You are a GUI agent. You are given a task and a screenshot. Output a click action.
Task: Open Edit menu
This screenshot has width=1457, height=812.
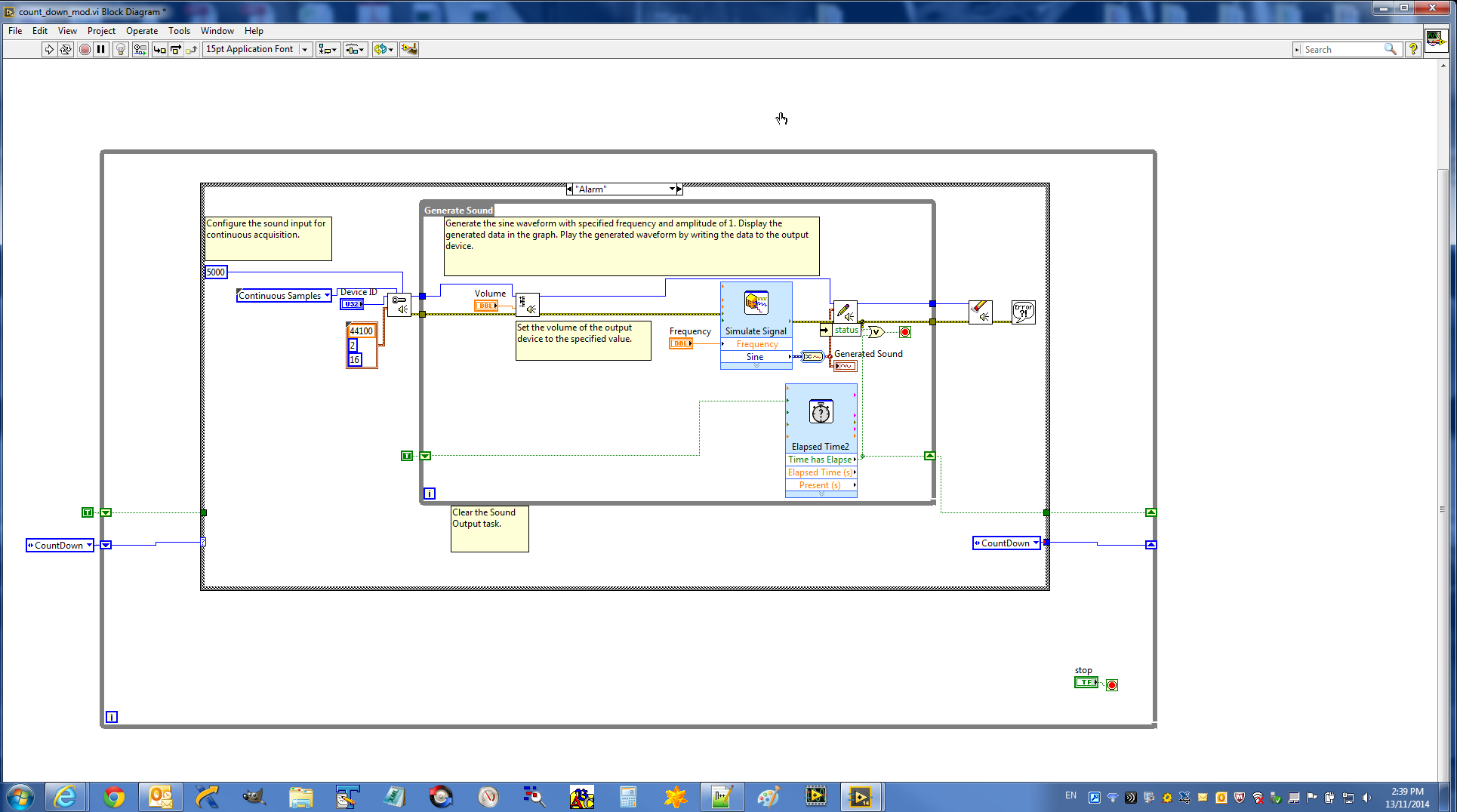[x=40, y=31]
